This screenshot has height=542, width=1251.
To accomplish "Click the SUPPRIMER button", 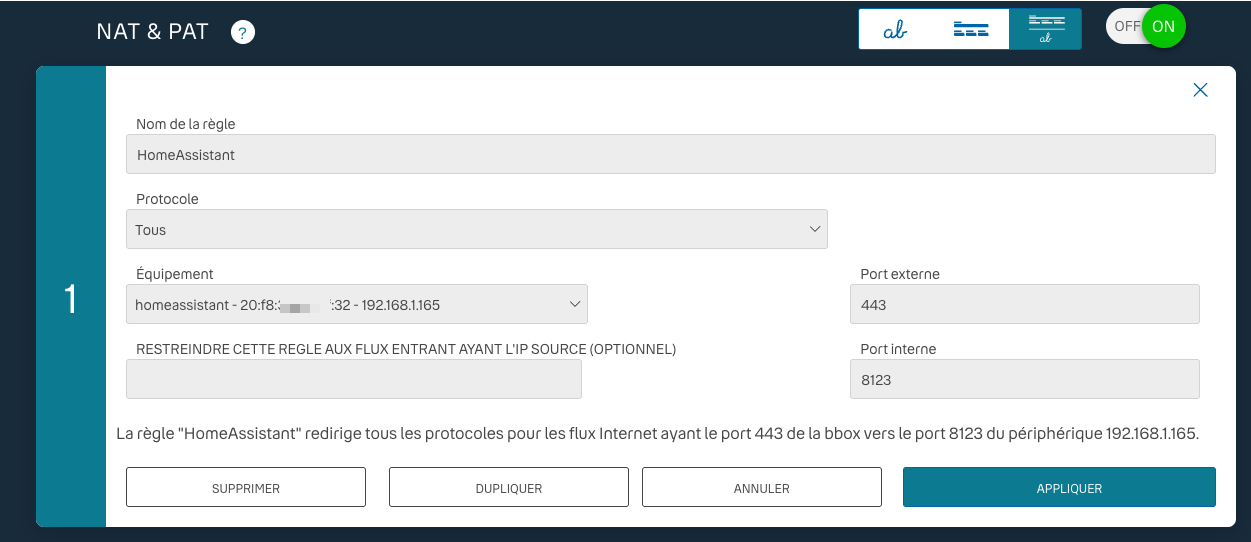I will tap(246, 488).
